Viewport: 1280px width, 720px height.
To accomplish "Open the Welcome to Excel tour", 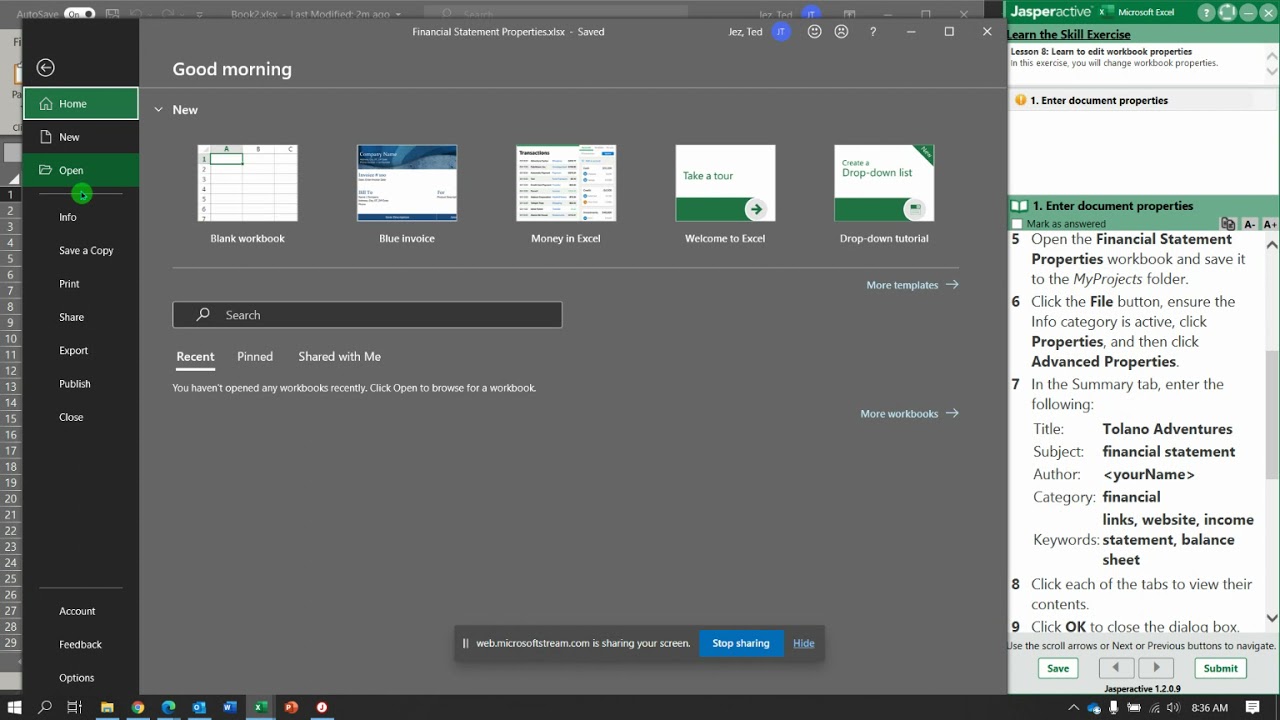I will point(725,194).
